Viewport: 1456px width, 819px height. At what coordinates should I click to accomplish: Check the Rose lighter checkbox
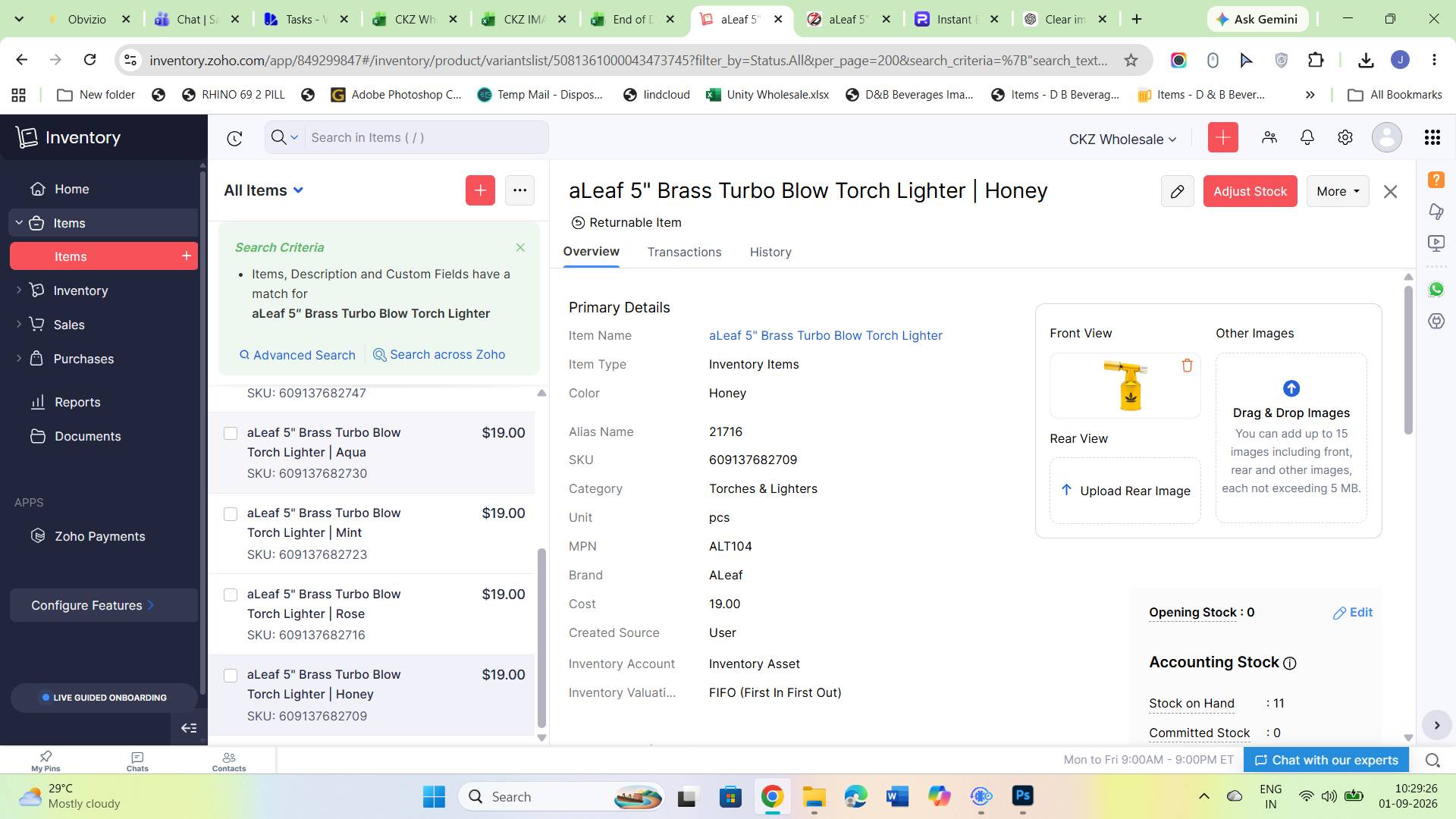coord(231,595)
